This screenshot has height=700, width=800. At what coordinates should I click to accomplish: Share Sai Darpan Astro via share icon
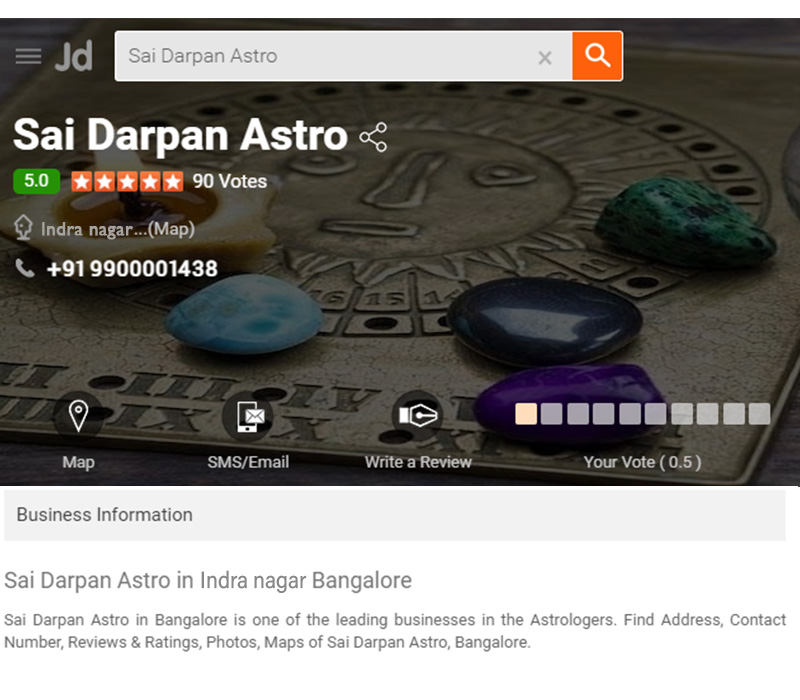[373, 137]
